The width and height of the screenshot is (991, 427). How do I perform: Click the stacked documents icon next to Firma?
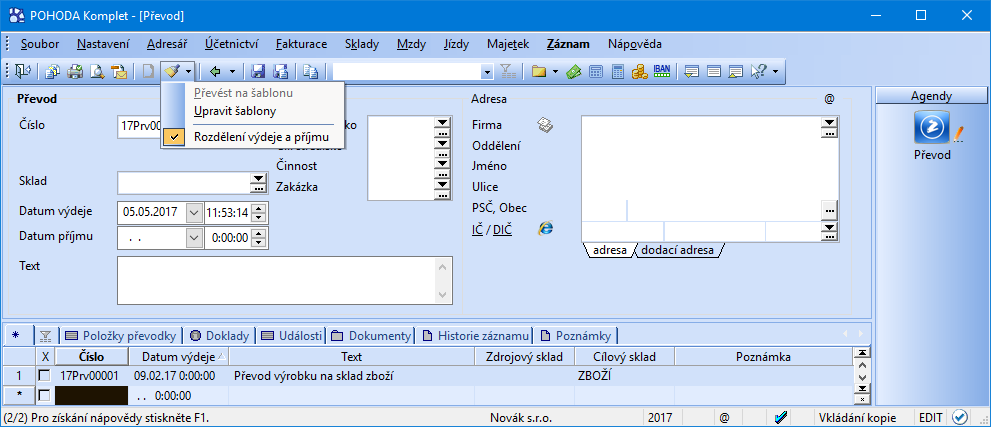(545, 125)
